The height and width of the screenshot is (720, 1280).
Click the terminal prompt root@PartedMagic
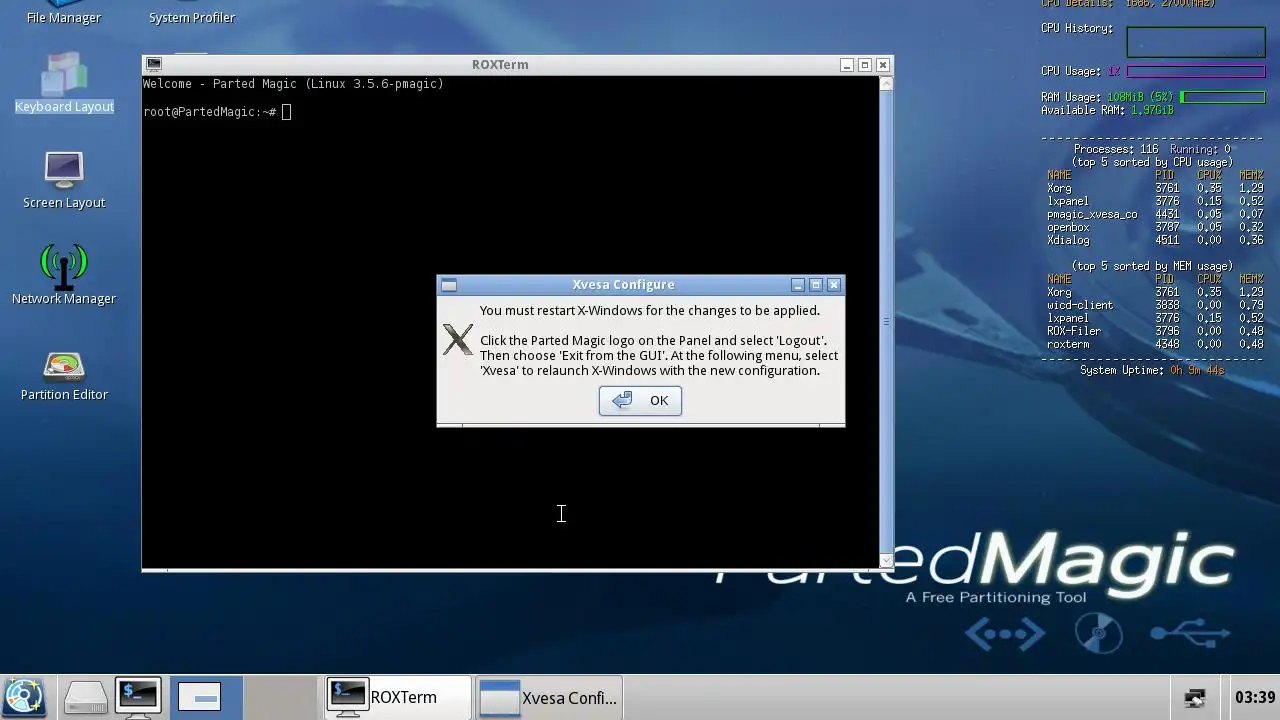click(x=209, y=112)
